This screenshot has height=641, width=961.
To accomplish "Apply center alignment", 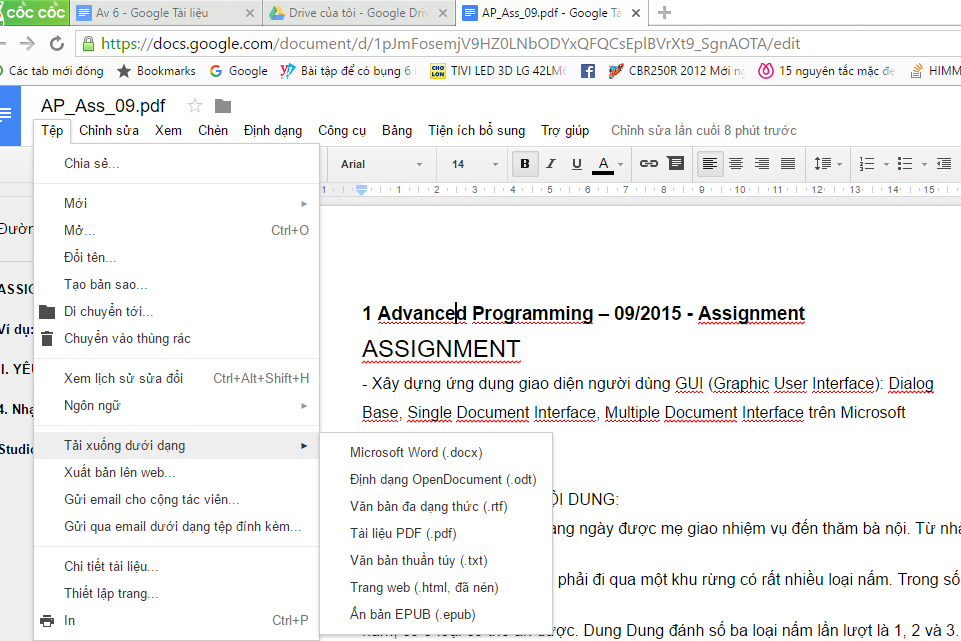I will (734, 163).
